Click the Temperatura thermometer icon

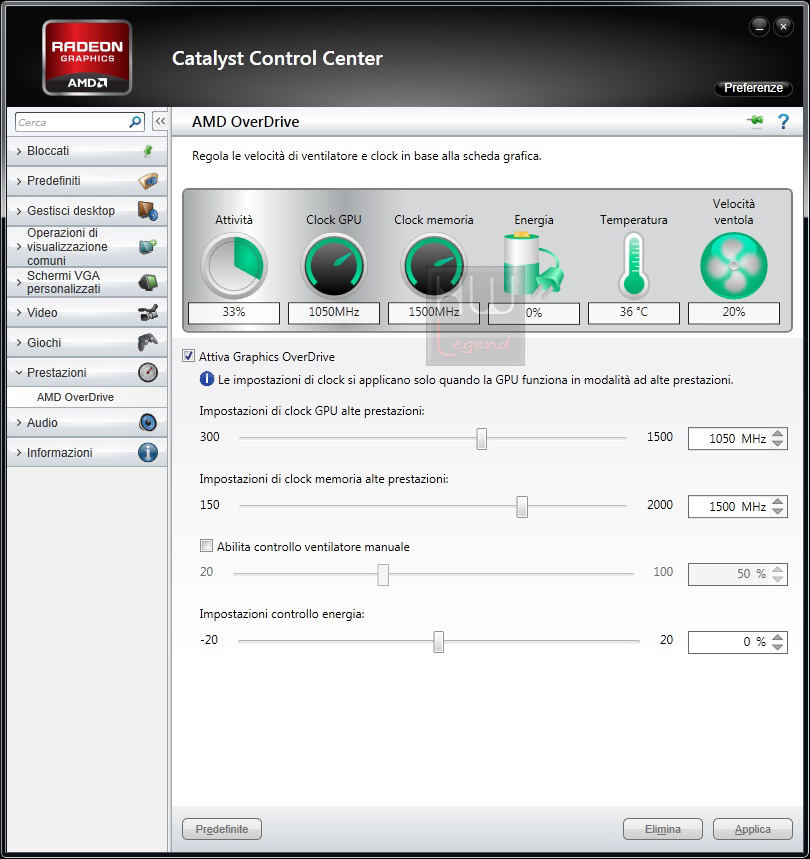pos(634,265)
